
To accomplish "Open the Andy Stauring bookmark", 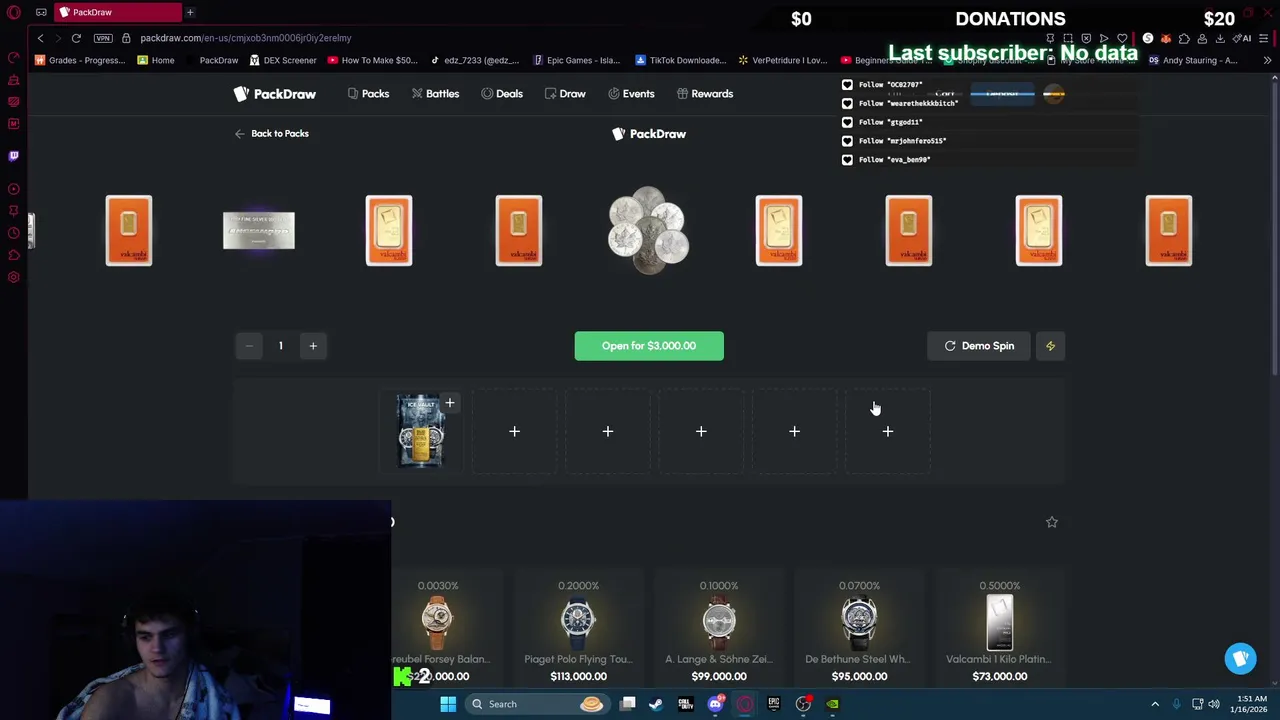I will pos(1193,60).
